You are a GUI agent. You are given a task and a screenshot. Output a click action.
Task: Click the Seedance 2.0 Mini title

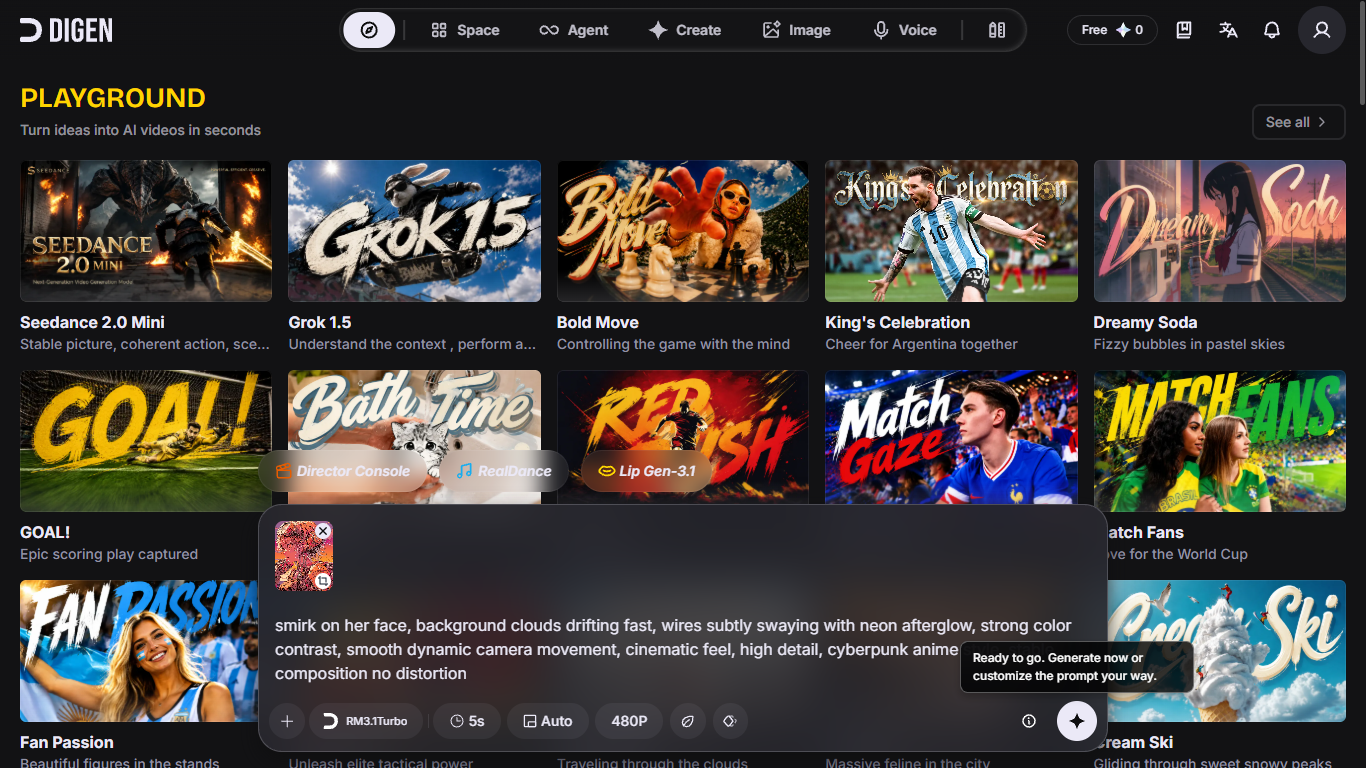point(92,322)
